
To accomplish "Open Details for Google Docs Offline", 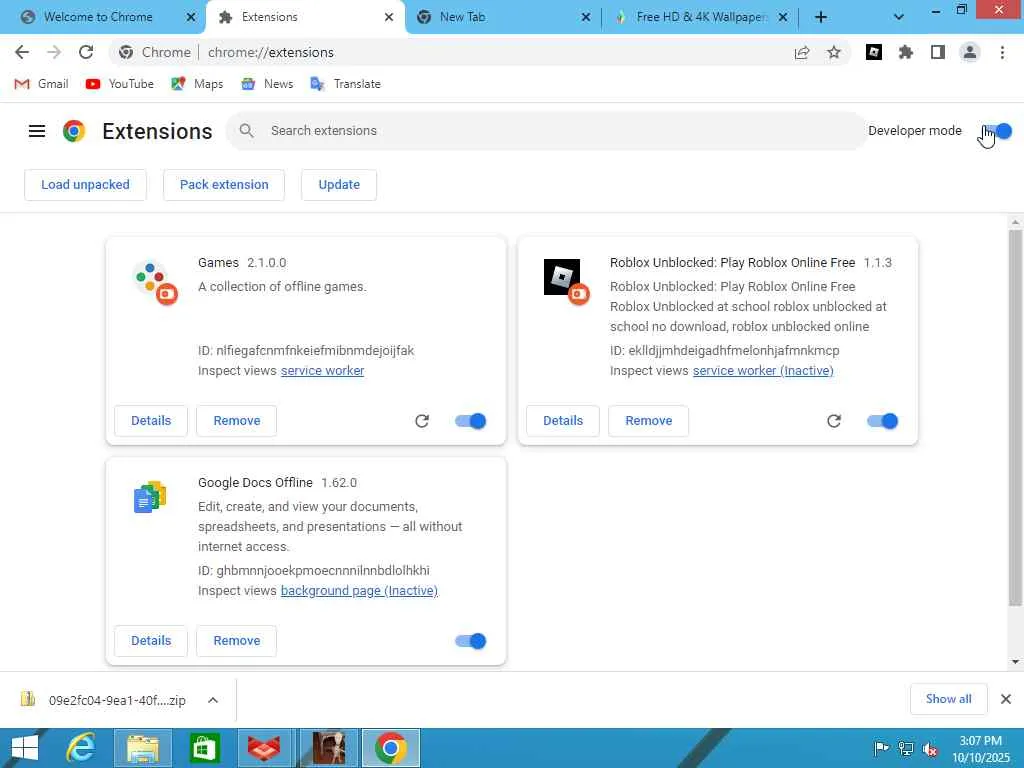I will click(151, 641).
